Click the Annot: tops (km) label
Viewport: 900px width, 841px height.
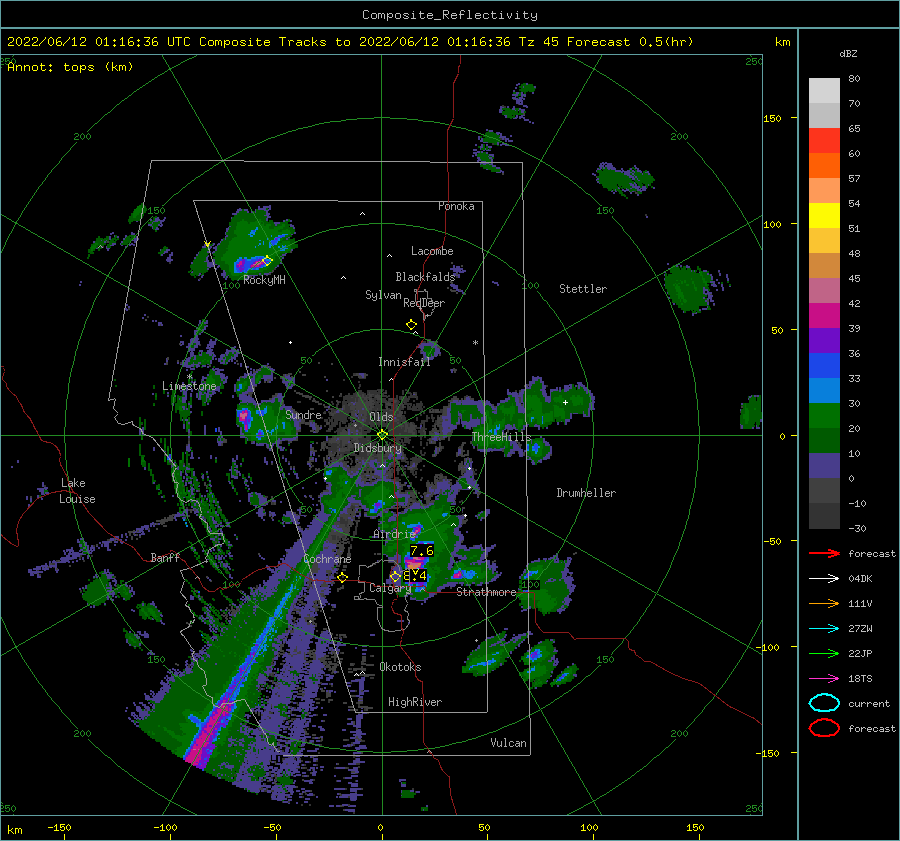[x=70, y=67]
